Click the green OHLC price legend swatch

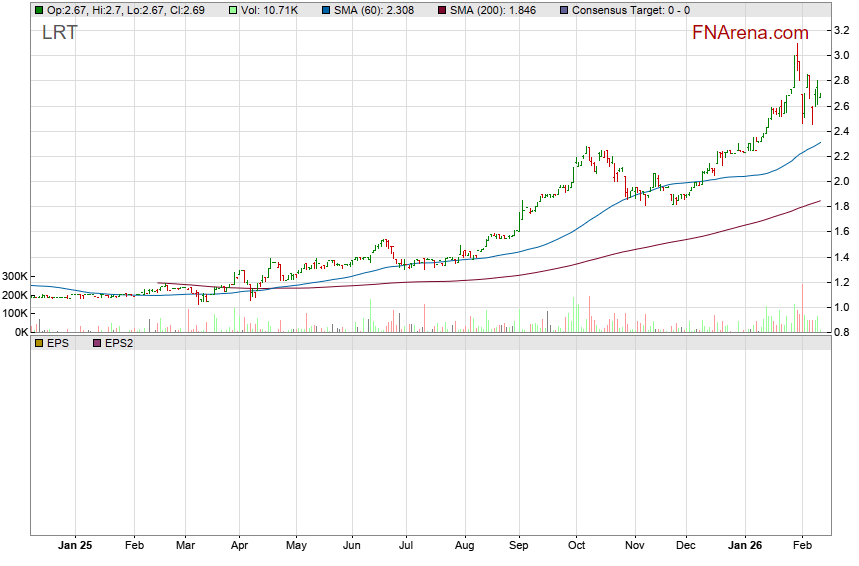pos(38,10)
